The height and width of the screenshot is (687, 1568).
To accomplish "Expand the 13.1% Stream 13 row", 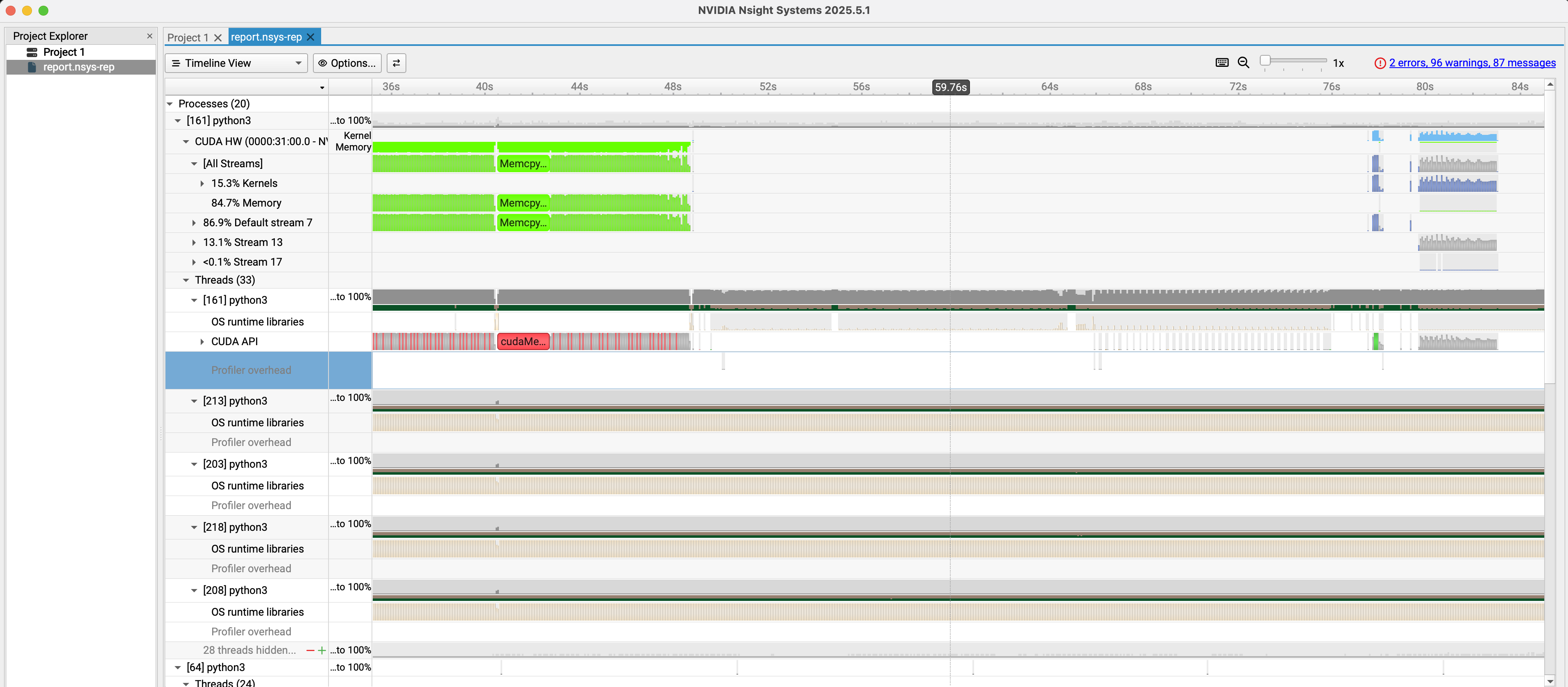I will coord(194,242).
